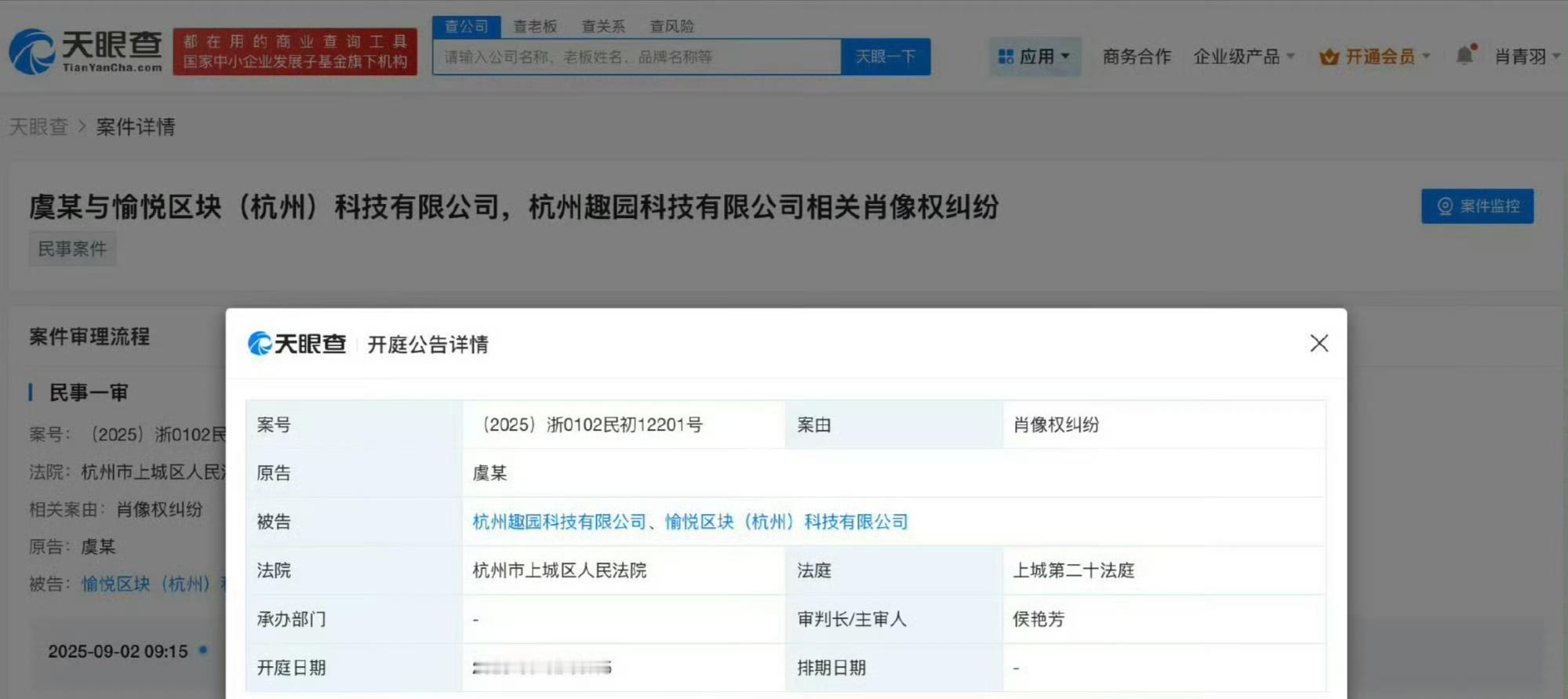Screen dimensions: 1568x699
Task: Focus the company name search input
Action: [x=637, y=56]
